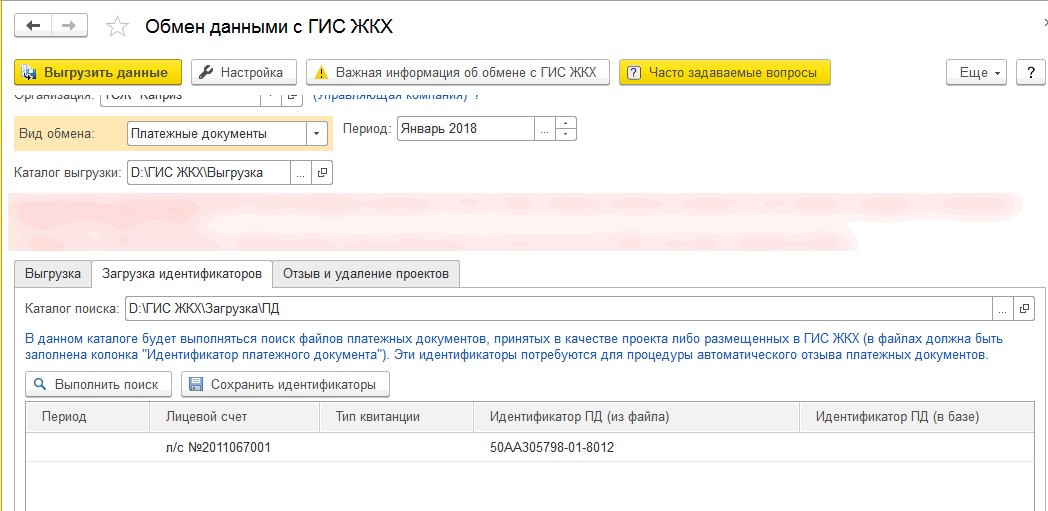Click Период field Январь 2018
This screenshot has height=511, width=1048.
(465, 129)
